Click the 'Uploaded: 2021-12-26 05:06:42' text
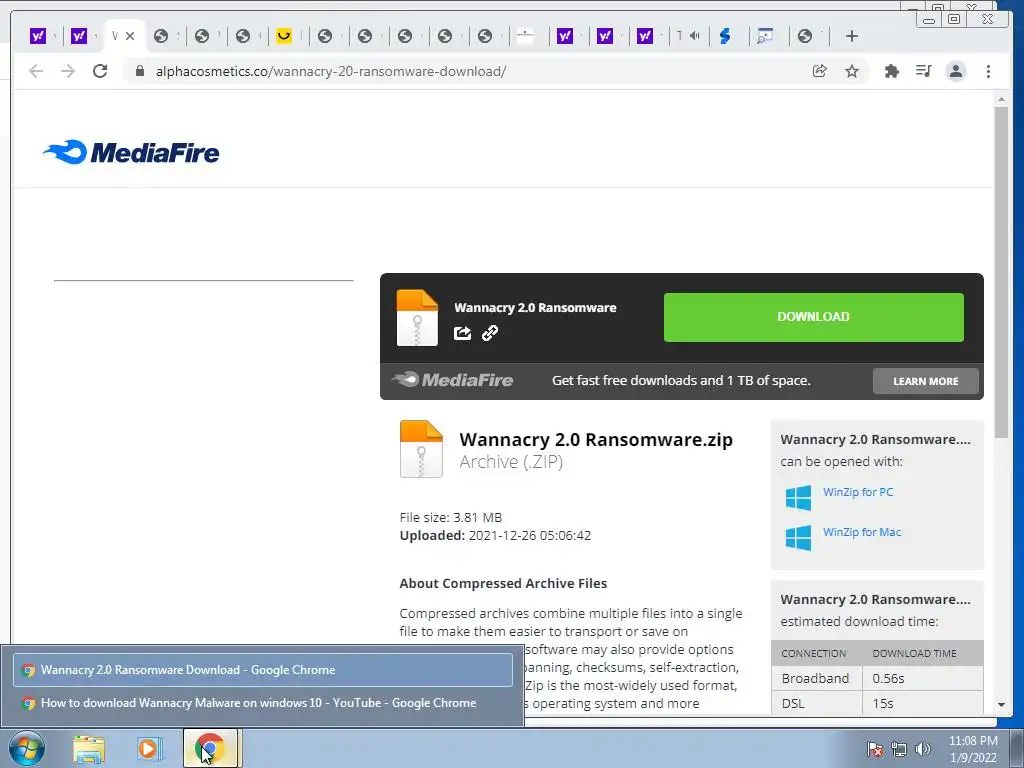This screenshot has width=1024, height=768. pyautogui.click(x=495, y=536)
